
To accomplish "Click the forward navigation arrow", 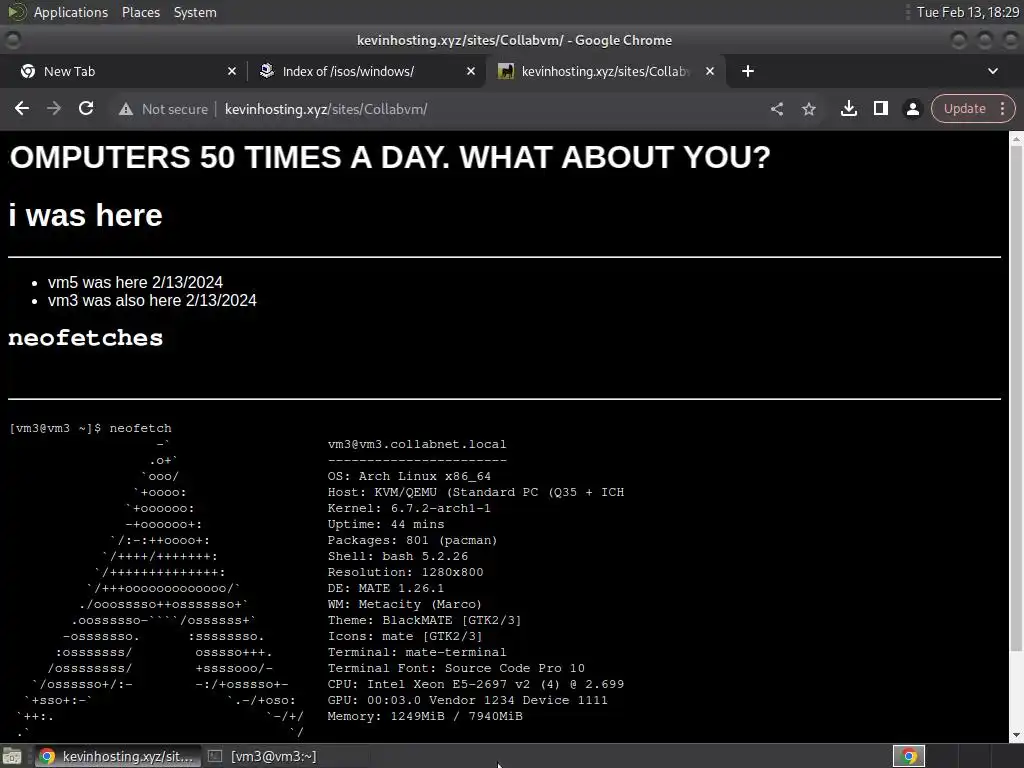I will pyautogui.click(x=54, y=108).
